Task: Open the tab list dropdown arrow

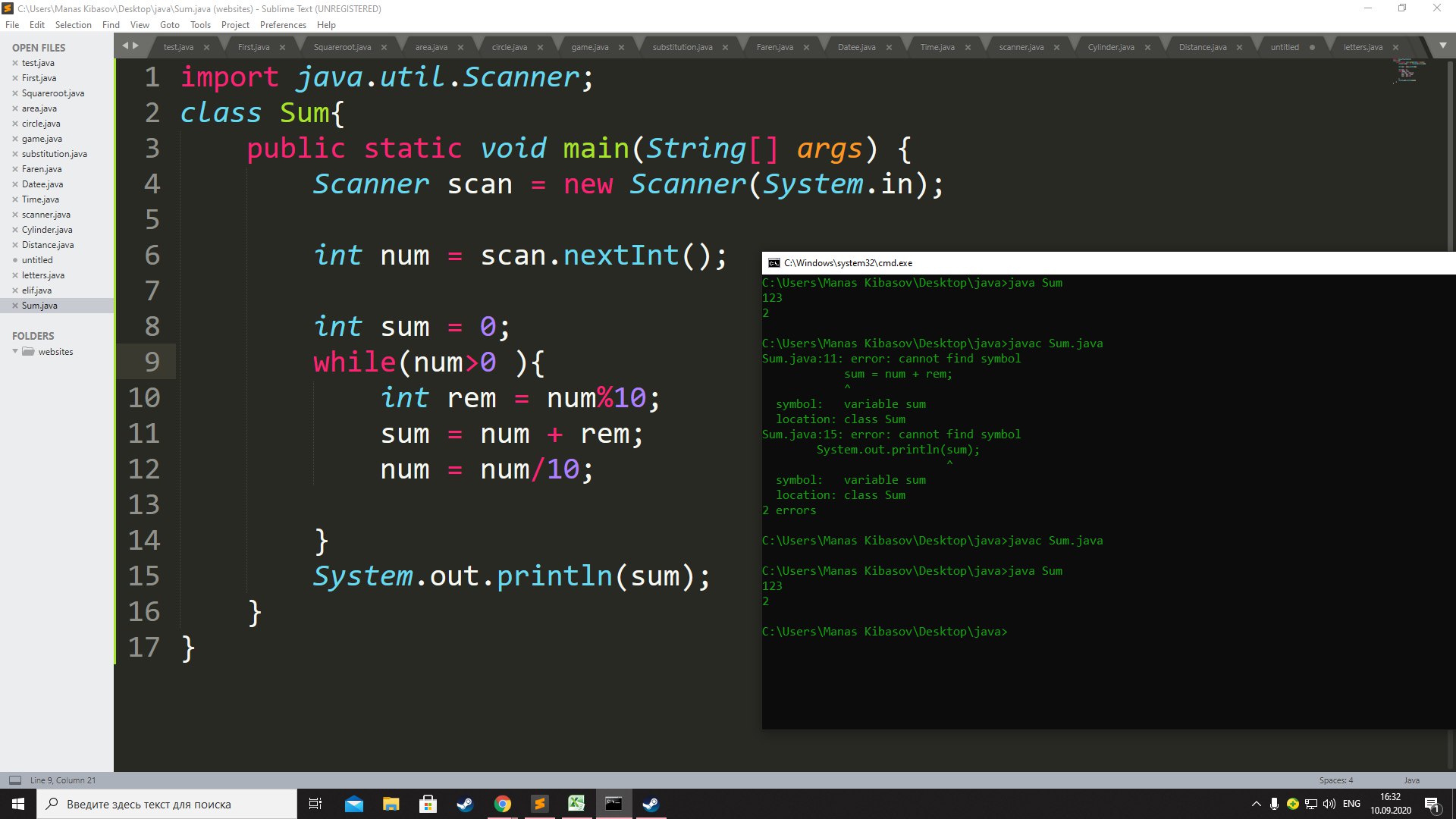Action: tap(1442, 46)
